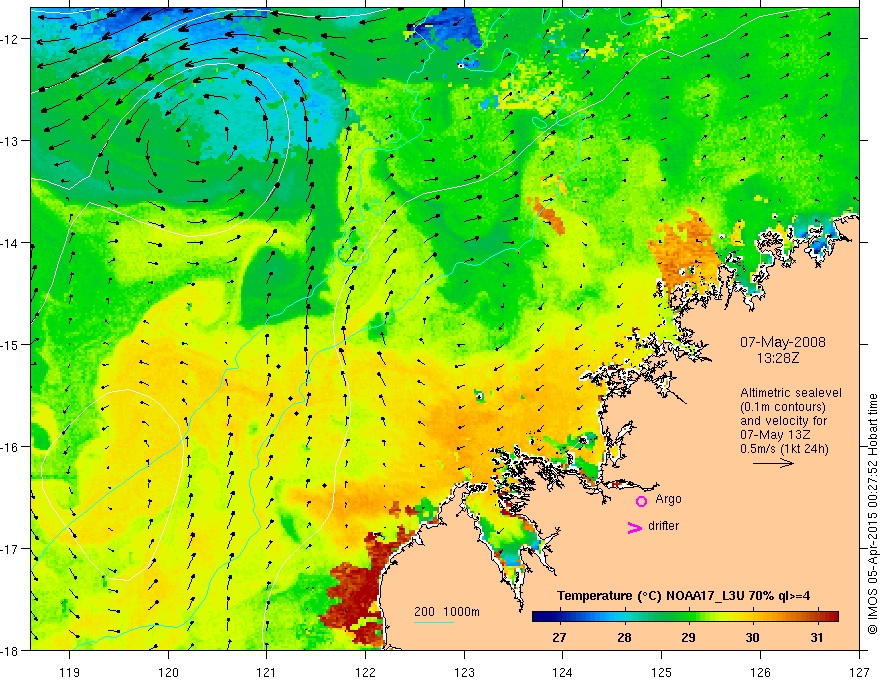
Task: Click the closed sea-level contour near 119.5E 16.3S
Action: (112, 484)
